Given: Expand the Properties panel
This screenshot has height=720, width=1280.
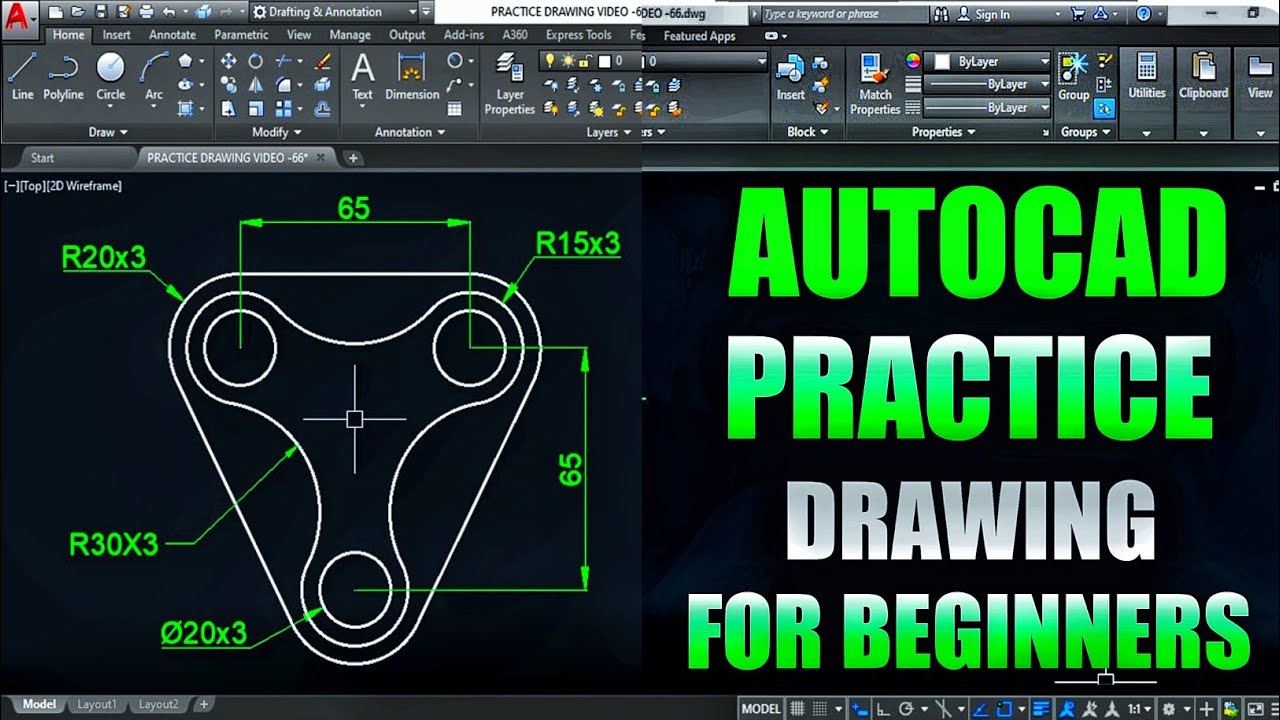Looking at the screenshot, I should (943, 132).
